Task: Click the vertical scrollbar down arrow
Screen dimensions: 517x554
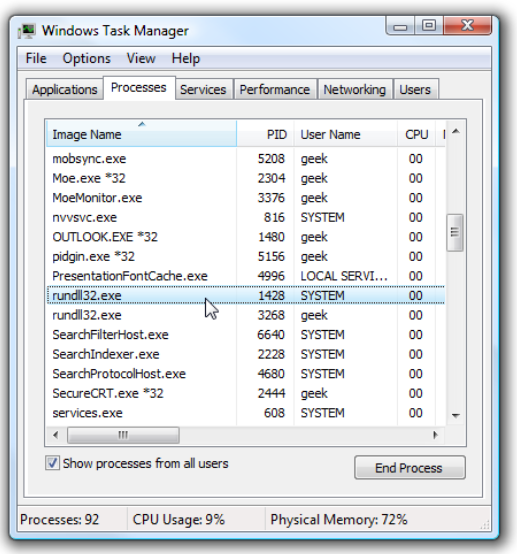Action: point(456,416)
